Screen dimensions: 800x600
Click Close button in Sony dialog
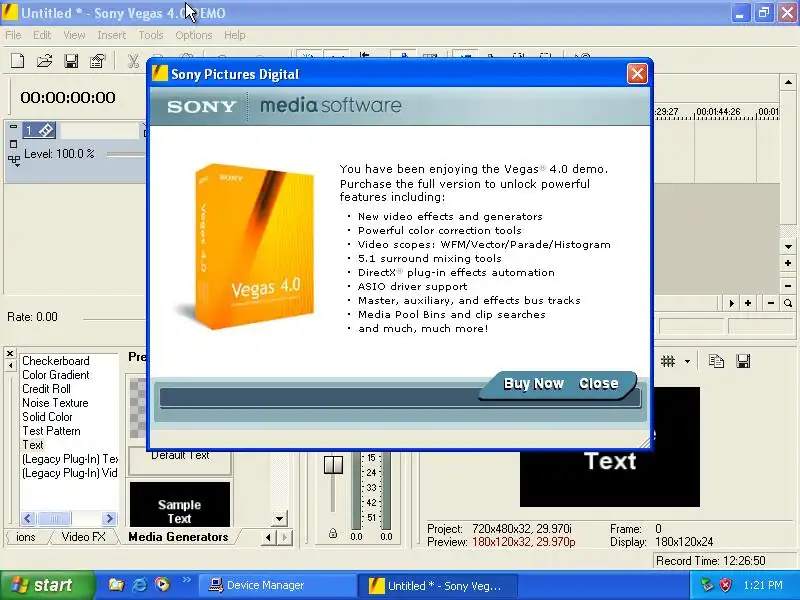coord(598,384)
